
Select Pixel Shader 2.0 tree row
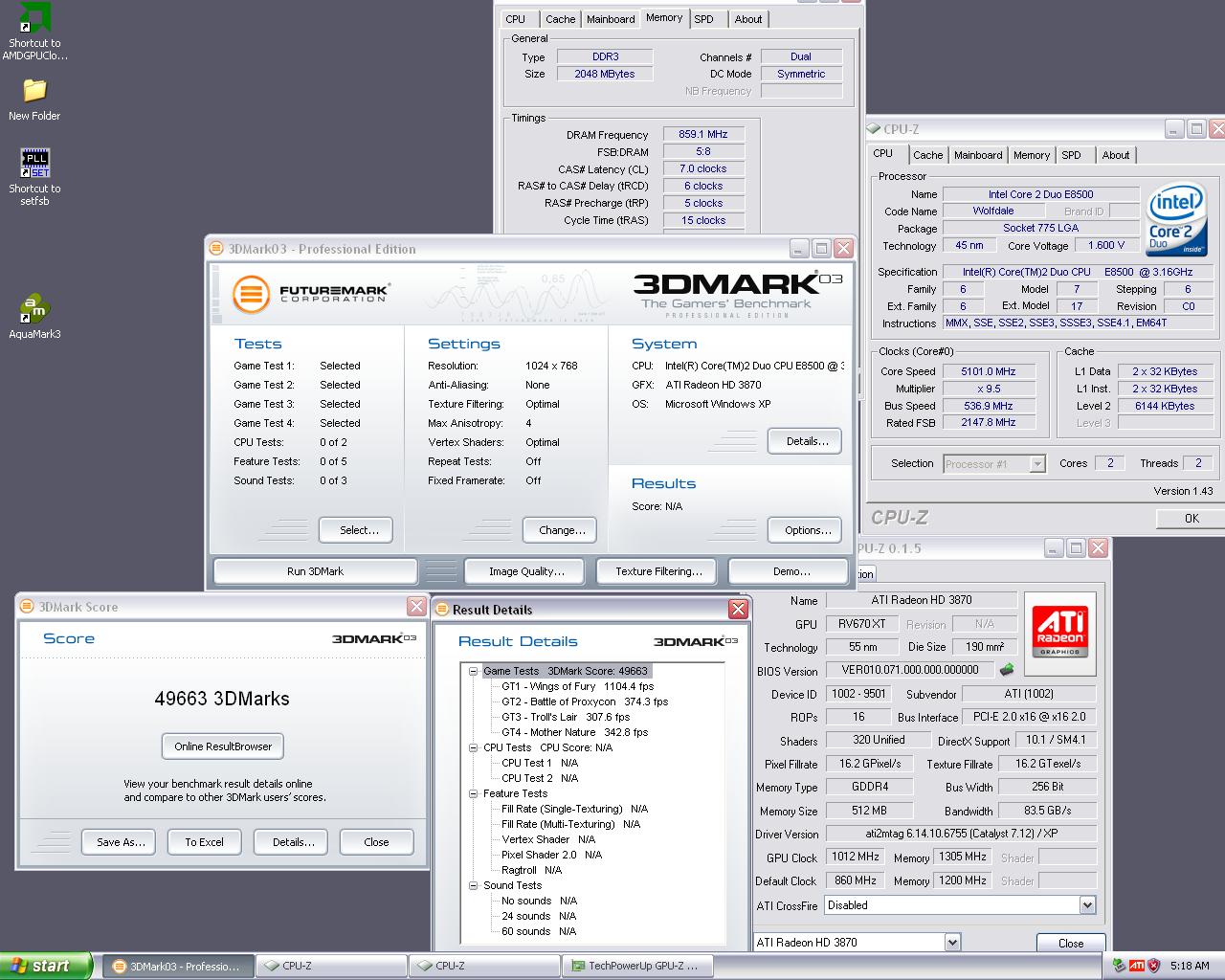click(x=551, y=855)
